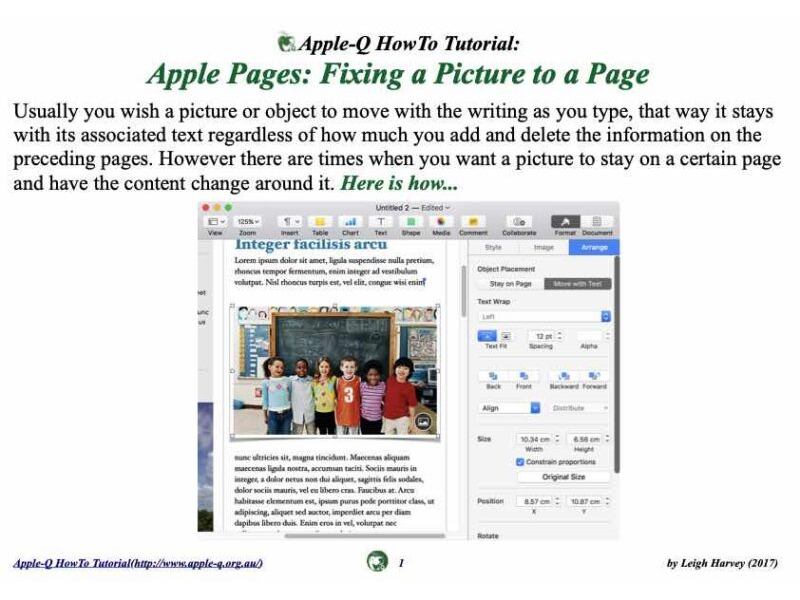Select the second Text Fit option
The height and width of the screenshot is (600, 800).
tap(506, 336)
